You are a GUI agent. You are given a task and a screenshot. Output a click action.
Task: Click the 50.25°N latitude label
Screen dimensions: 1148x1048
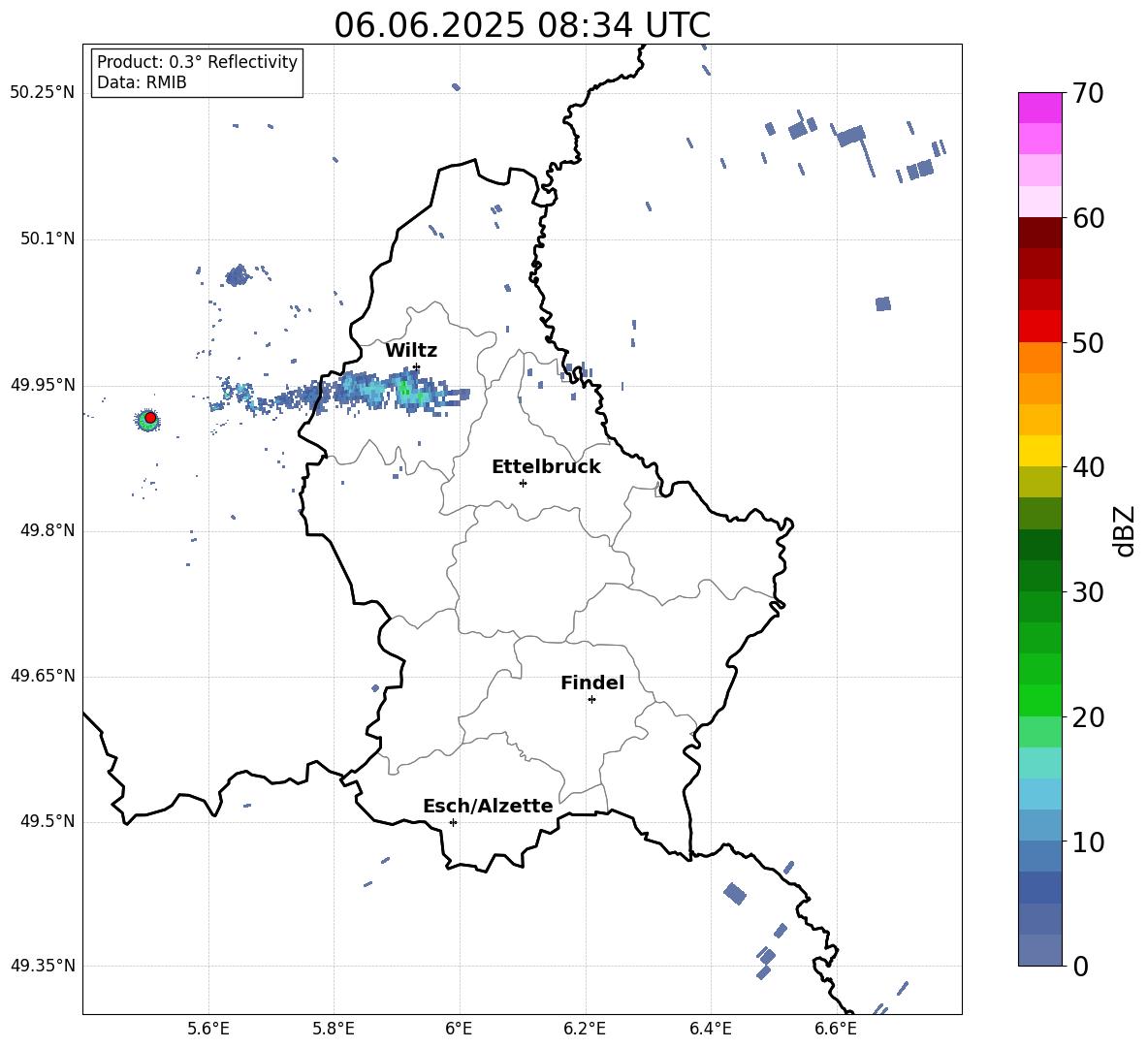click(42, 93)
